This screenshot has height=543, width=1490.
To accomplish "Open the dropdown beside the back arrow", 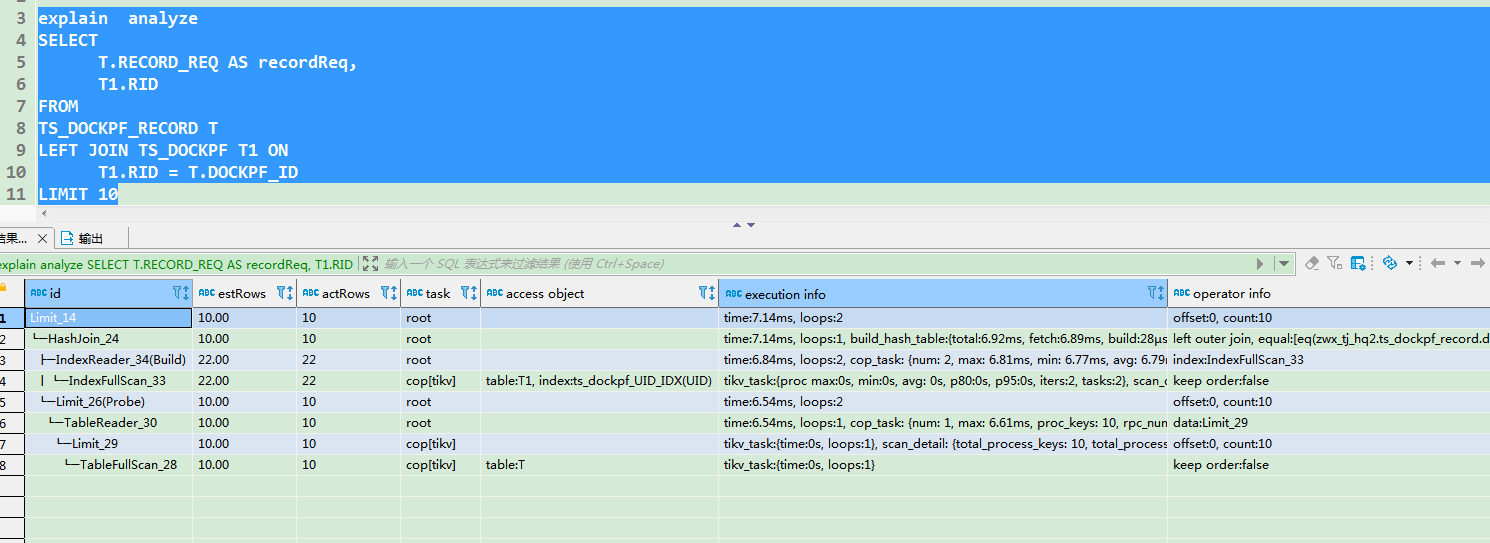I will coord(1457,264).
